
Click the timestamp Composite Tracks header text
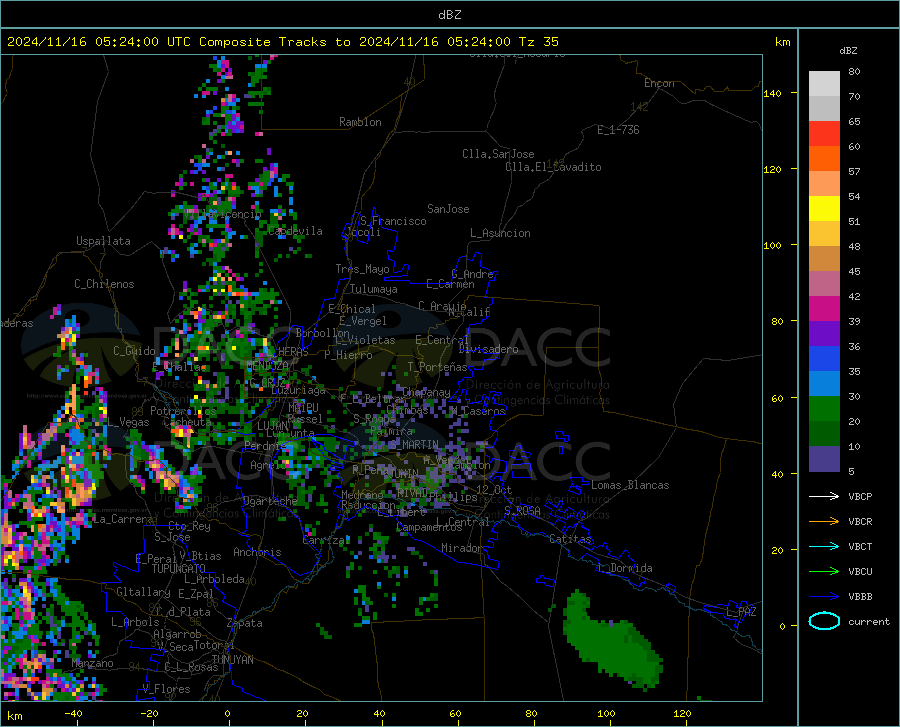pos(283,42)
